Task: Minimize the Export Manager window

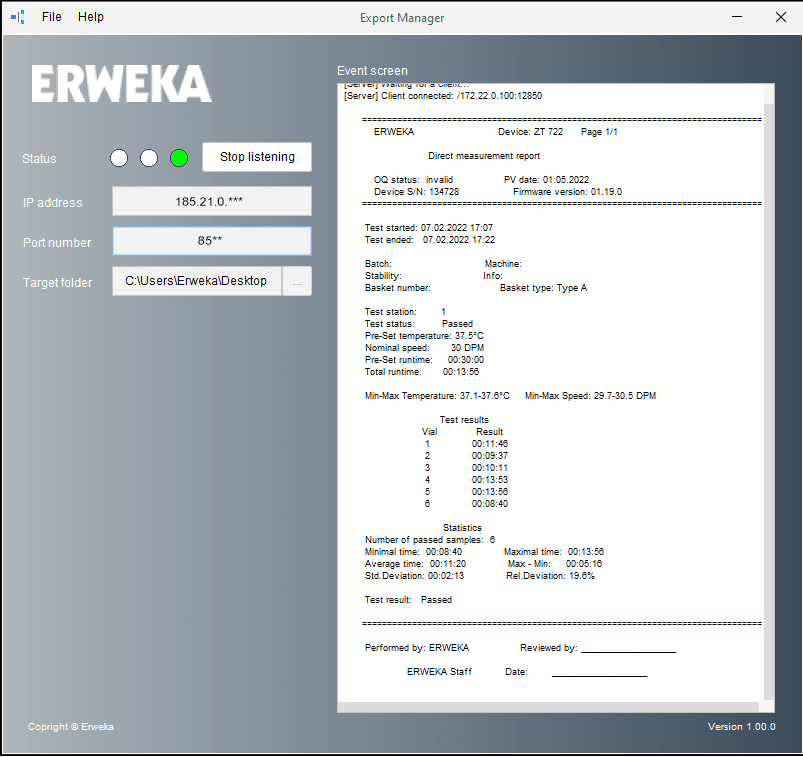Action: coord(737,17)
